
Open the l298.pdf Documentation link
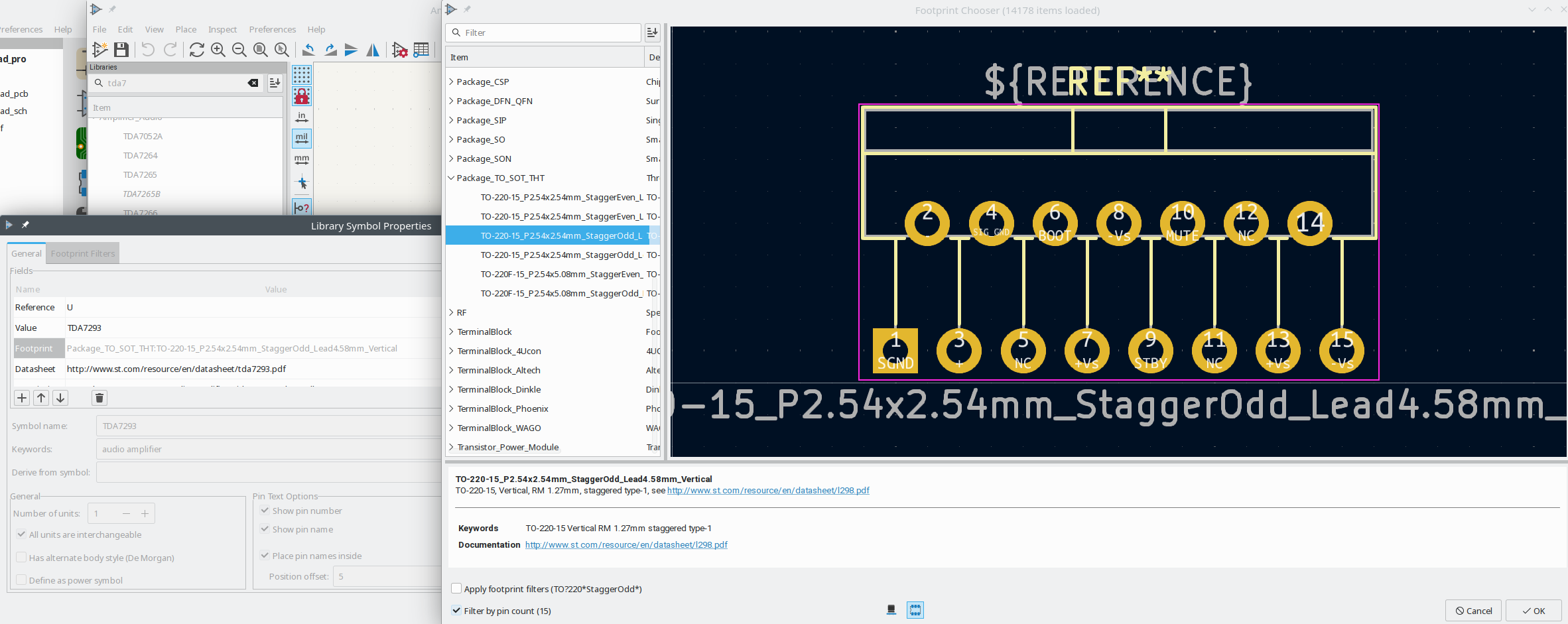pos(626,544)
